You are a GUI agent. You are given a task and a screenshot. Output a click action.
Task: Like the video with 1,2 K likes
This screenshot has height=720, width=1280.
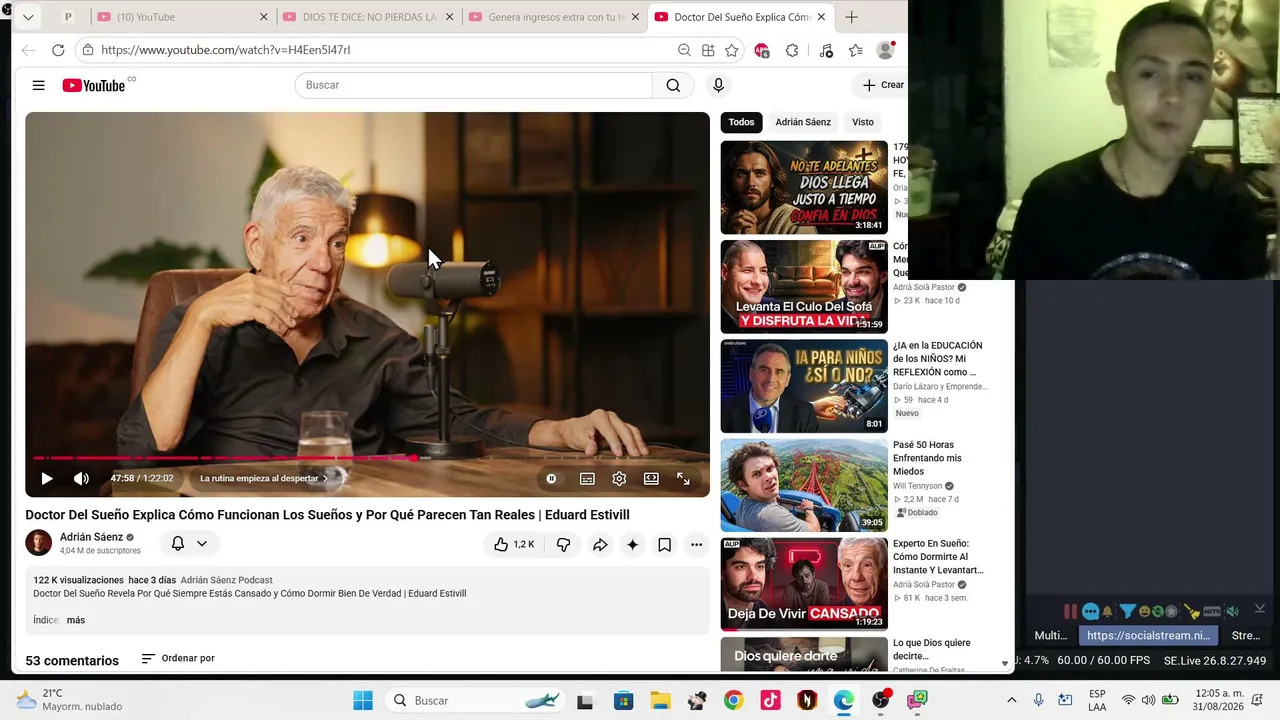point(513,544)
